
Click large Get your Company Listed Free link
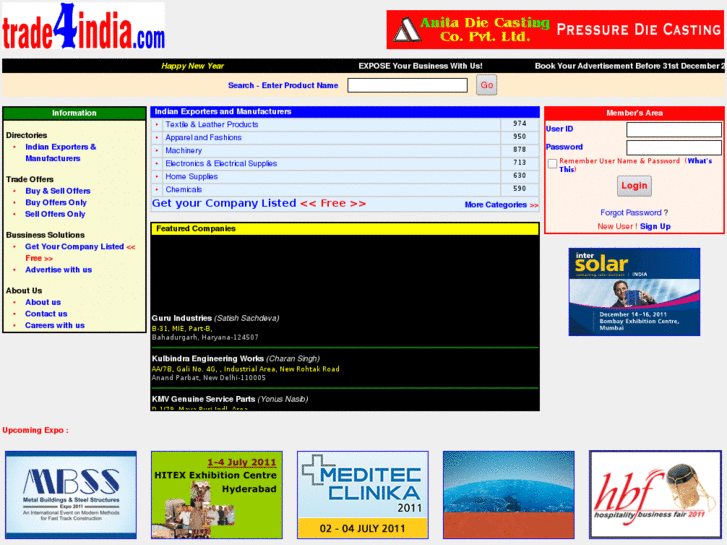tap(259, 203)
